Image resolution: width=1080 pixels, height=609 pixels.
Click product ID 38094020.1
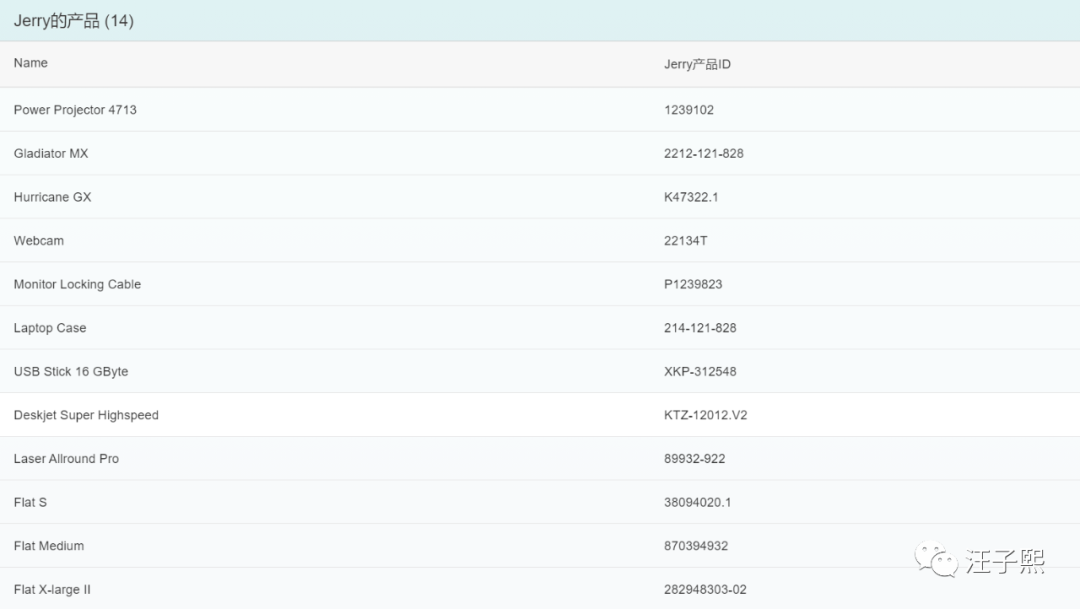coord(698,502)
